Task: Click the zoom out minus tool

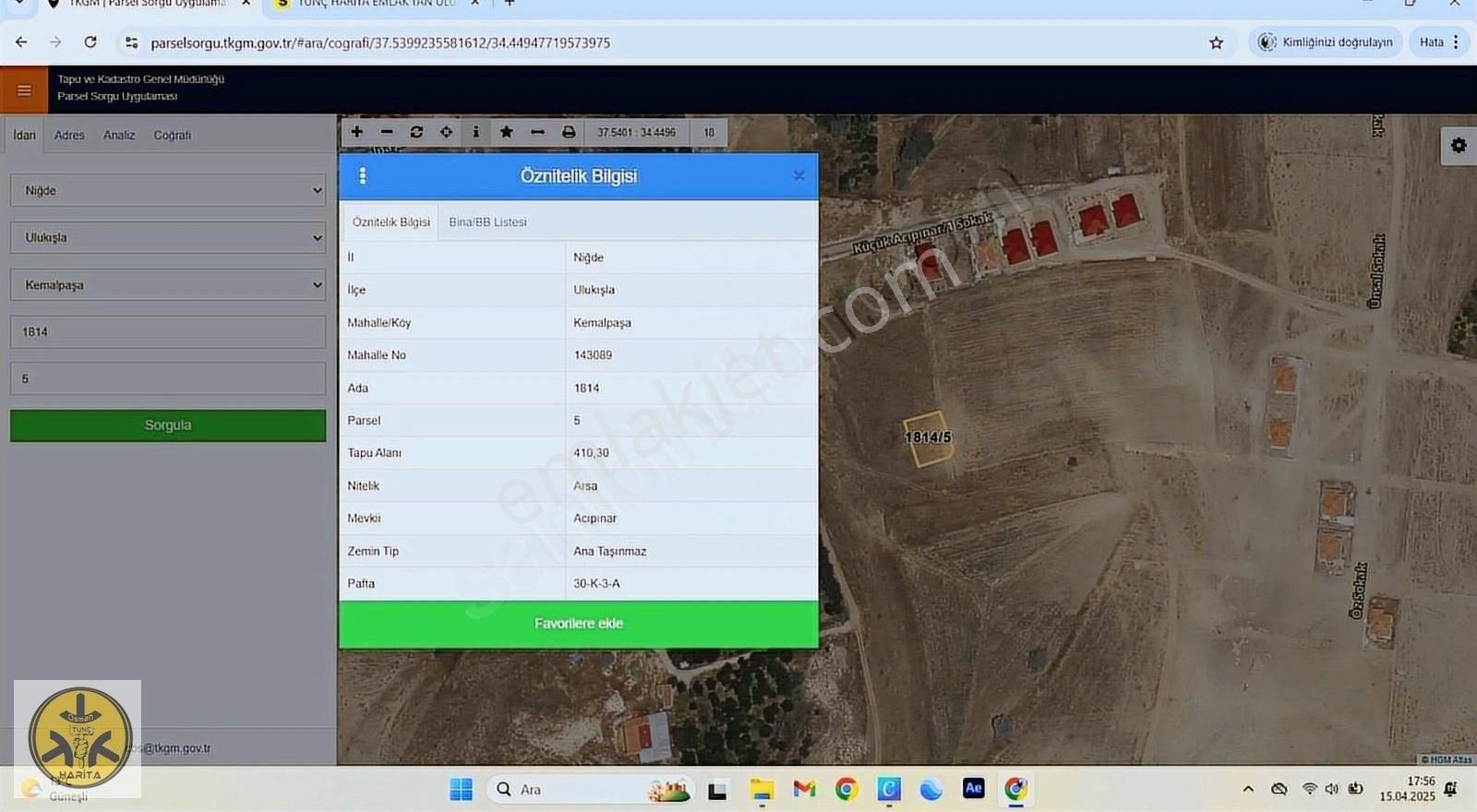Action: (x=387, y=132)
